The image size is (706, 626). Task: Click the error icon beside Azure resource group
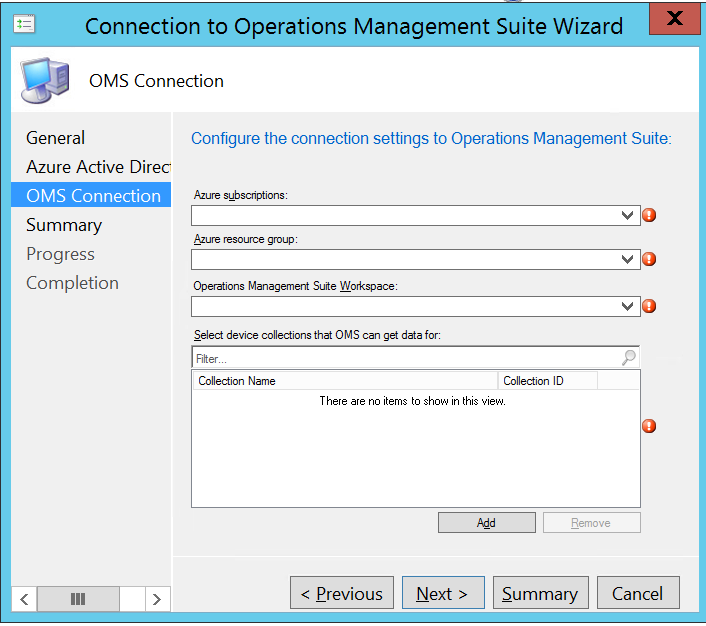click(x=649, y=260)
